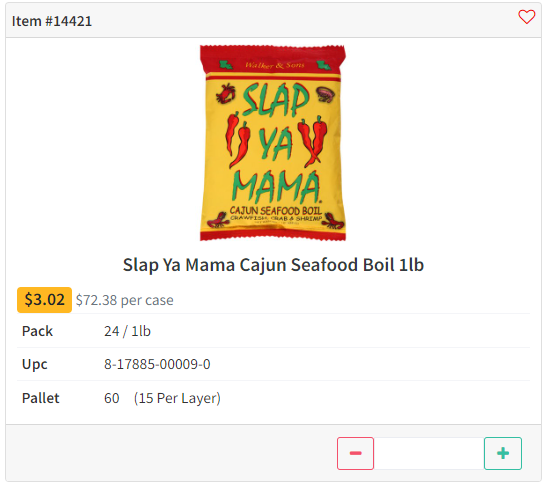Click the Pallet quantity 60

coord(111,398)
